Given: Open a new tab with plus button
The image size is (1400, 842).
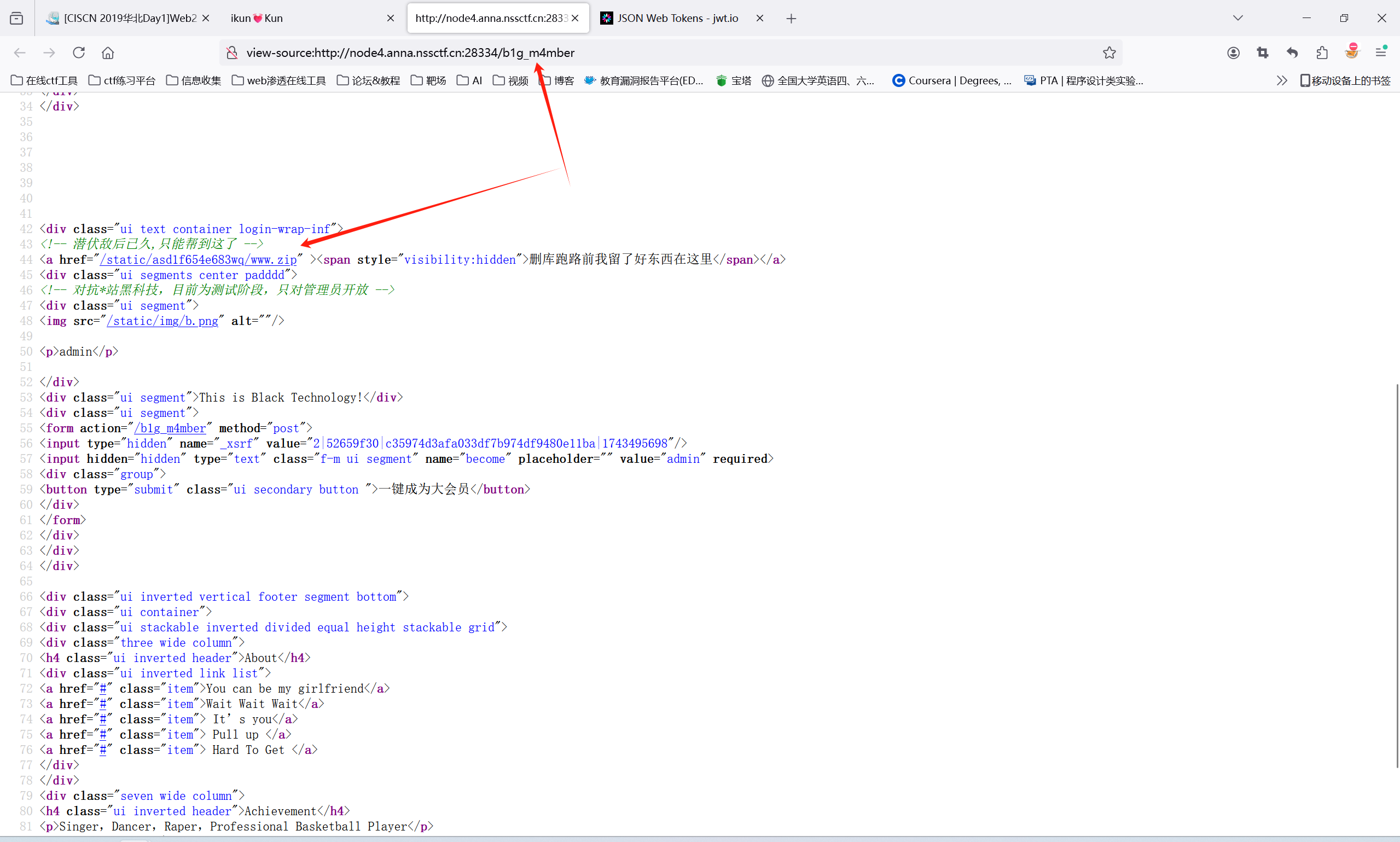Looking at the screenshot, I should [x=791, y=18].
